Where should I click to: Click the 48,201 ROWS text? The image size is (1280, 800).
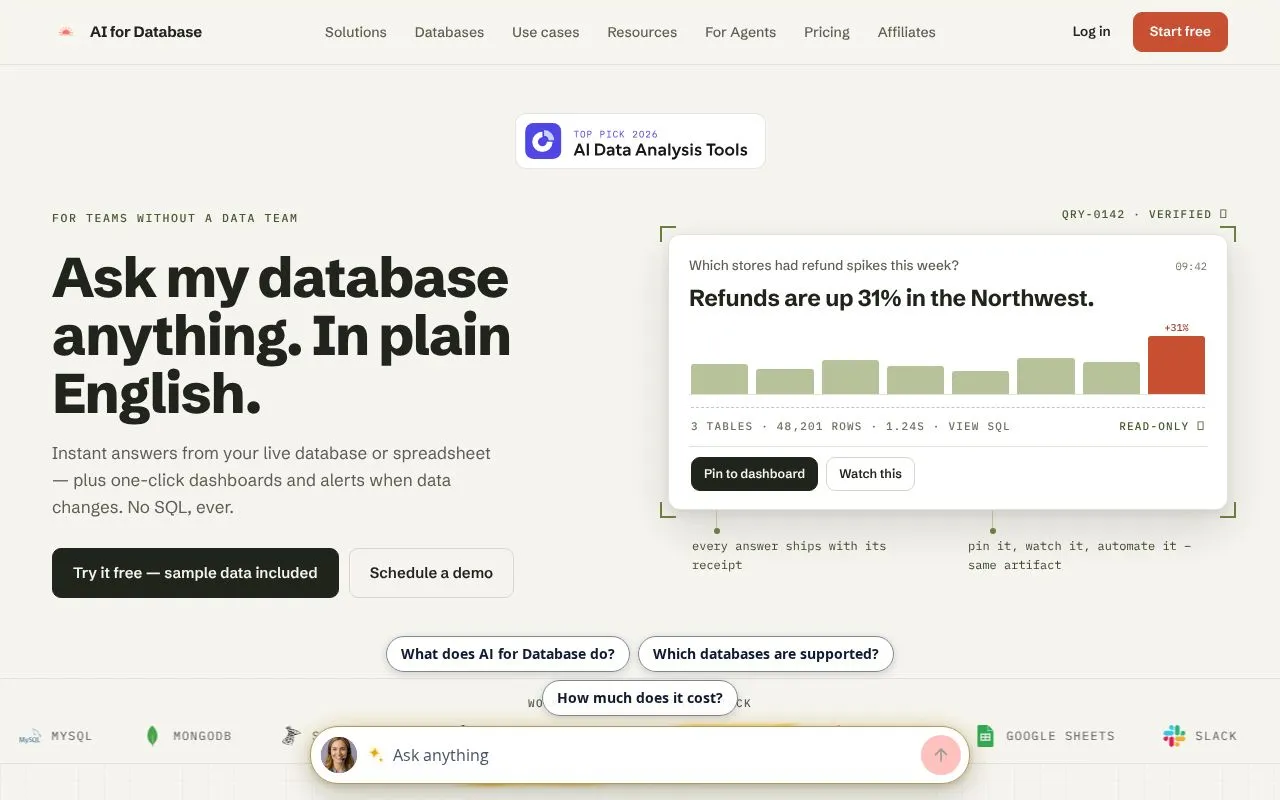[x=819, y=426]
